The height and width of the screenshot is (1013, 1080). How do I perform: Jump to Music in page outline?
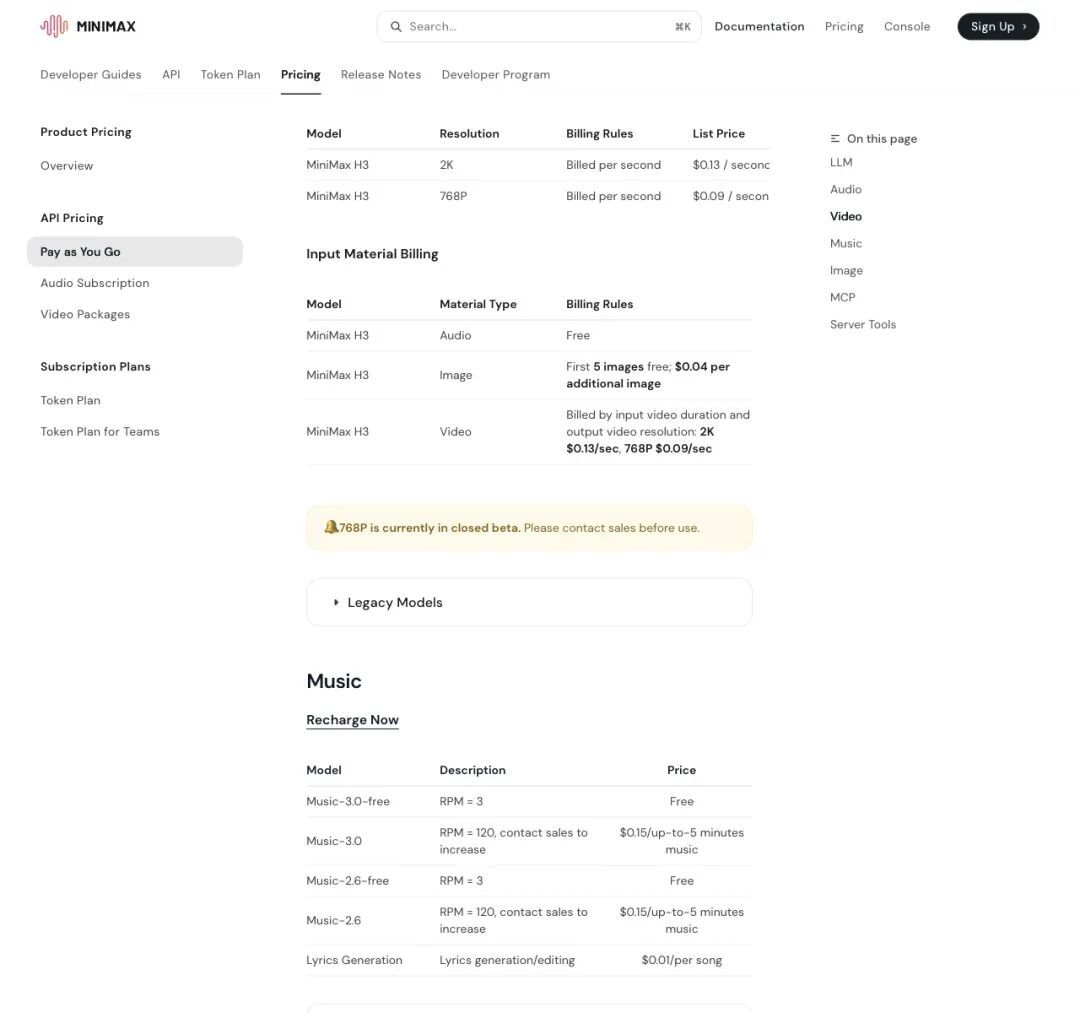point(846,243)
